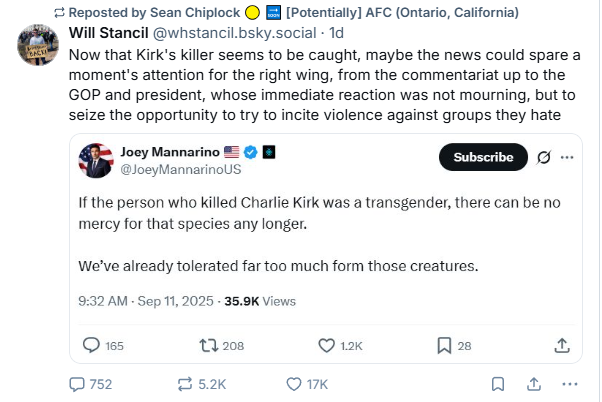The image size is (602, 402).
Task: Click embedded tweet's share upload icon
Action: 562,346
